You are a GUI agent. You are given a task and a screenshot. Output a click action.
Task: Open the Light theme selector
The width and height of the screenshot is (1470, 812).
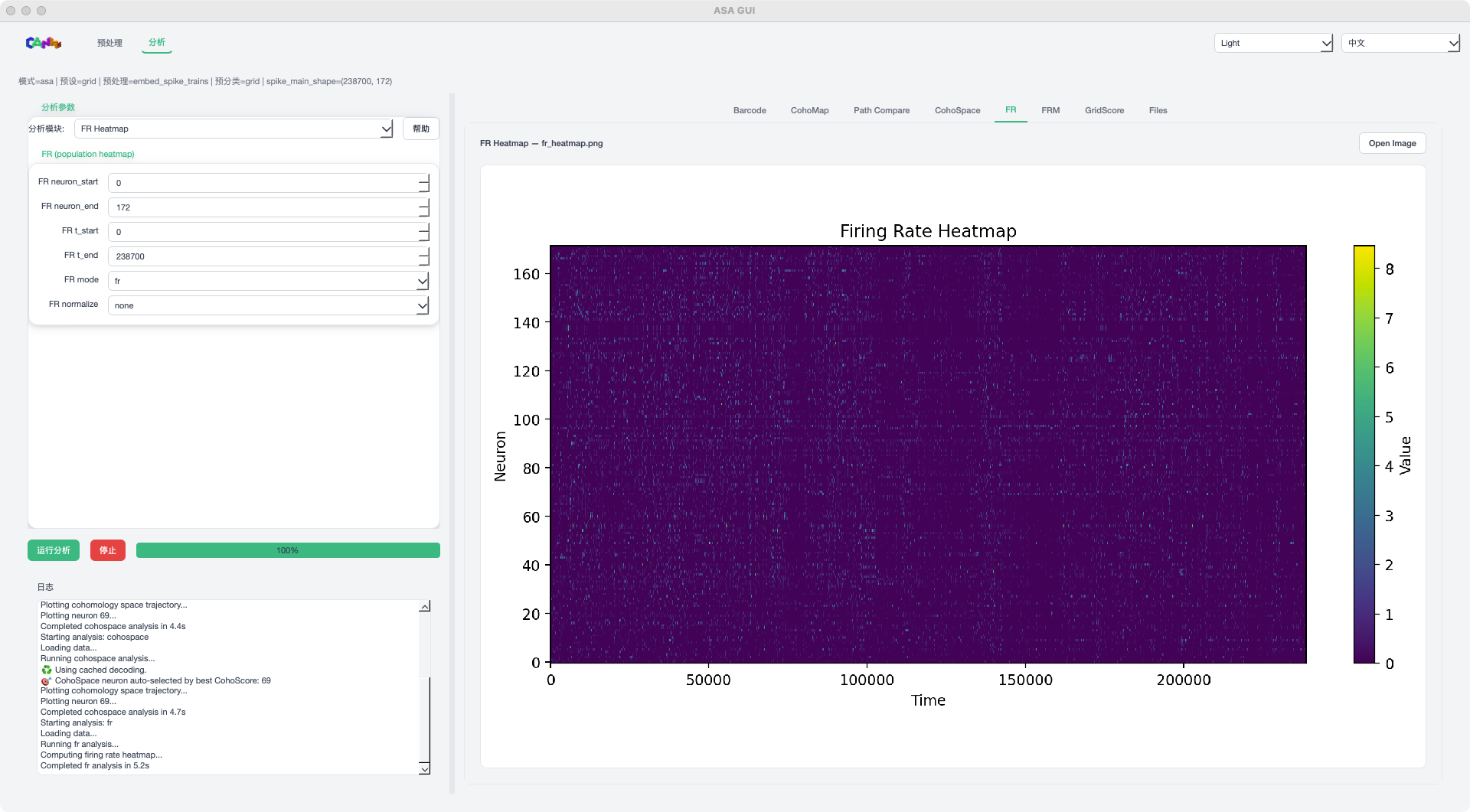coord(1273,43)
